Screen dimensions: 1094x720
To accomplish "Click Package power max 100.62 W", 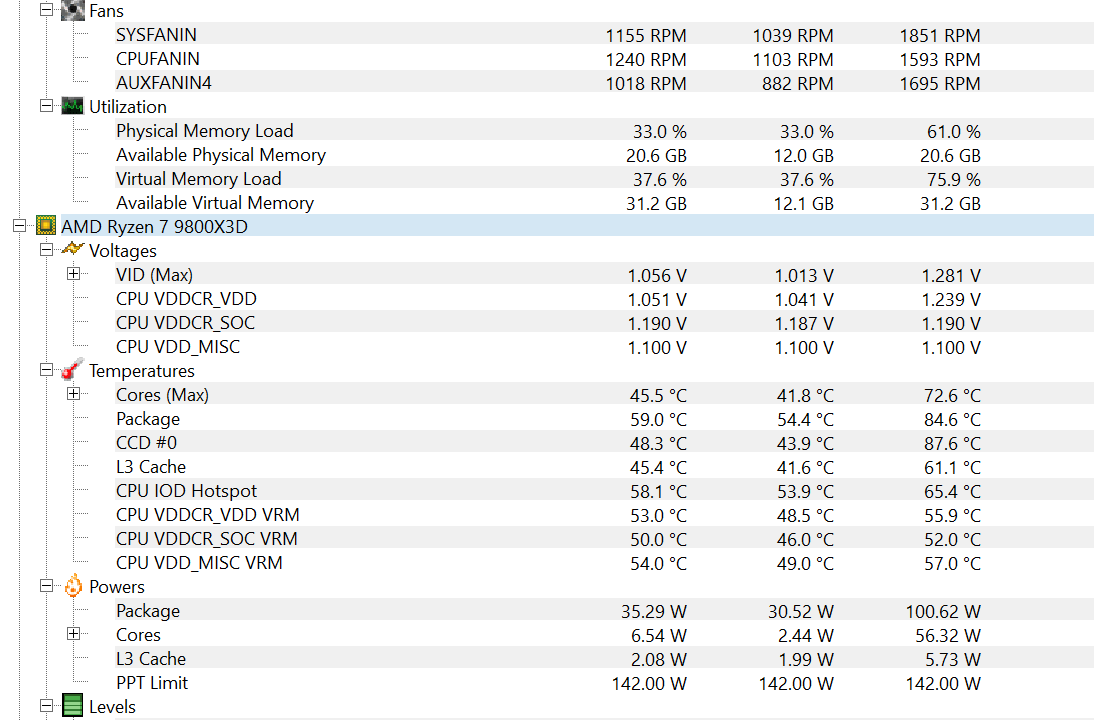I will point(943,611).
